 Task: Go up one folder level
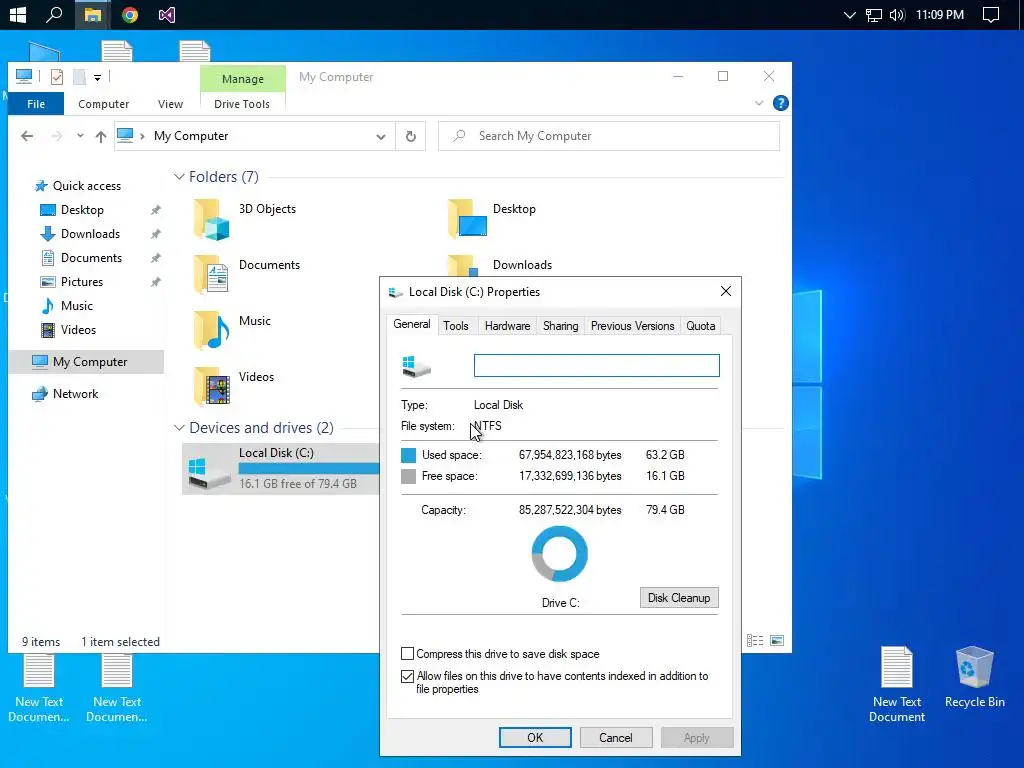pos(101,136)
